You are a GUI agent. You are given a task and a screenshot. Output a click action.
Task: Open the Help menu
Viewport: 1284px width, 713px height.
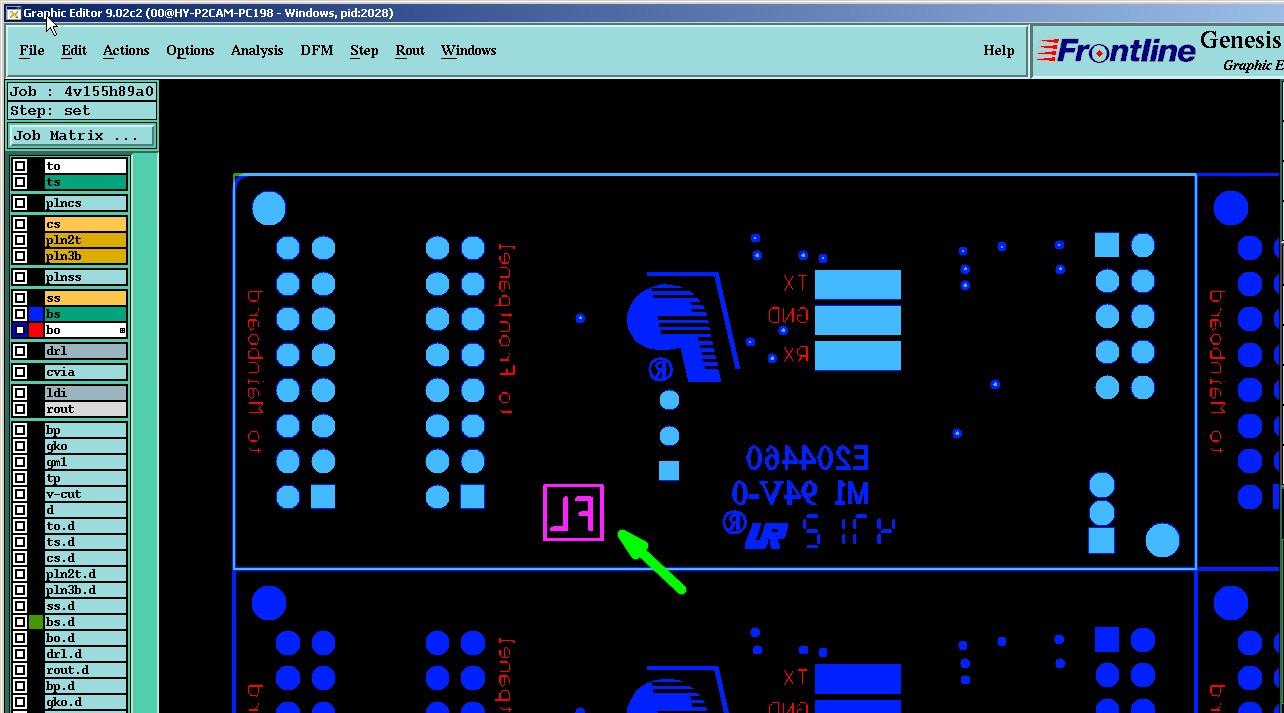(x=999, y=50)
